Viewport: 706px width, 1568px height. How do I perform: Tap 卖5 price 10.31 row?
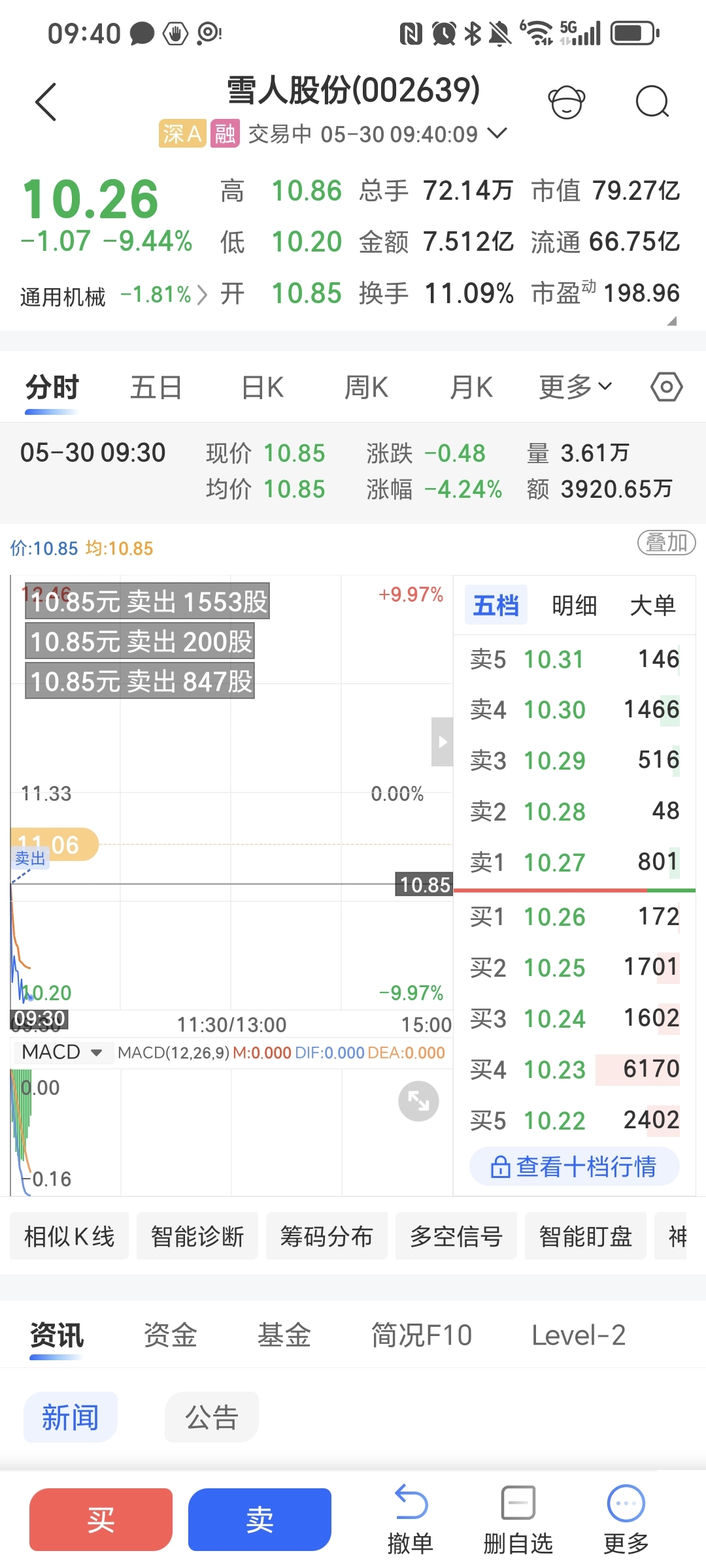575,659
